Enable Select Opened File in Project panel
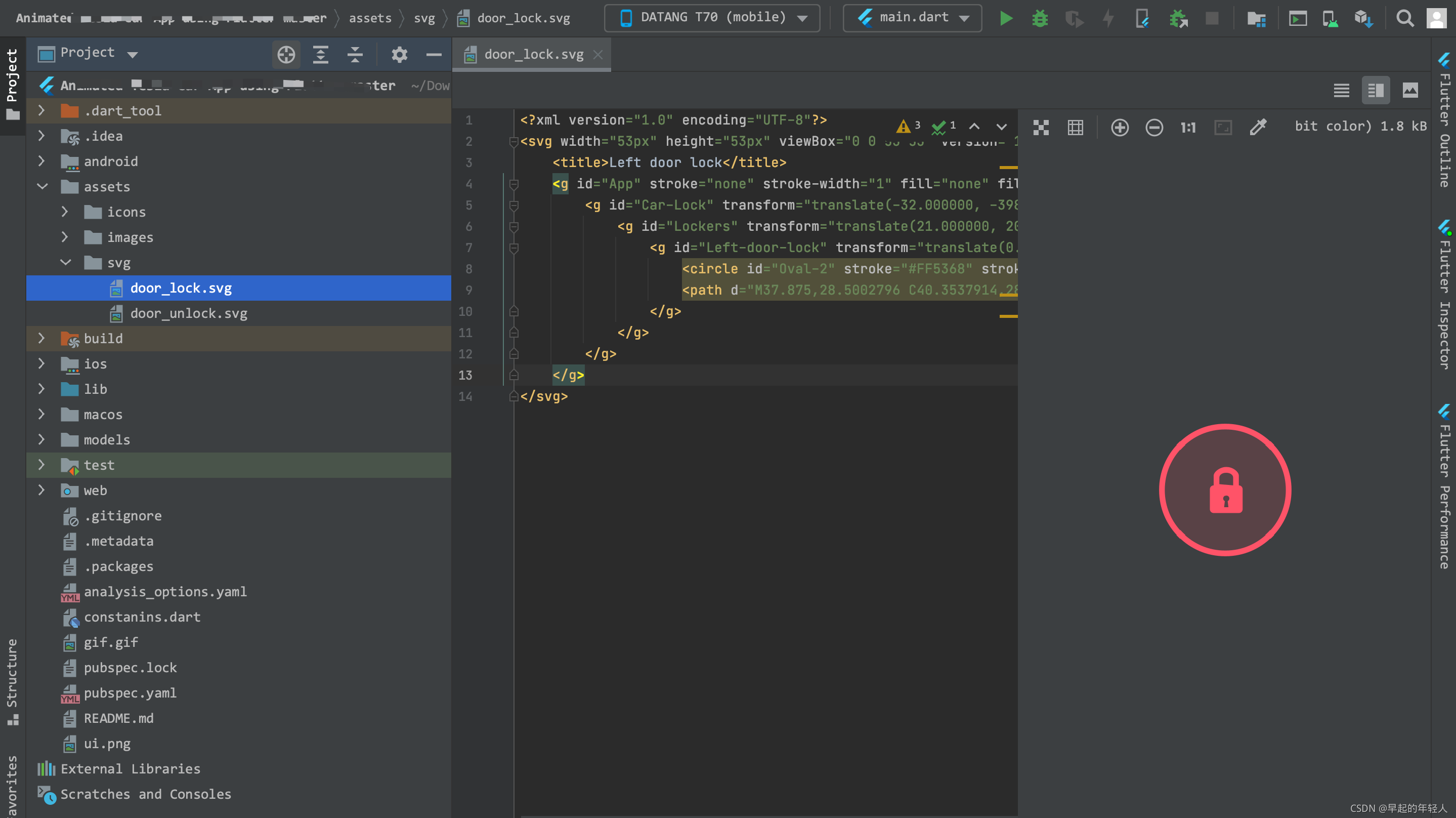Image resolution: width=1456 pixels, height=818 pixels. pos(286,54)
